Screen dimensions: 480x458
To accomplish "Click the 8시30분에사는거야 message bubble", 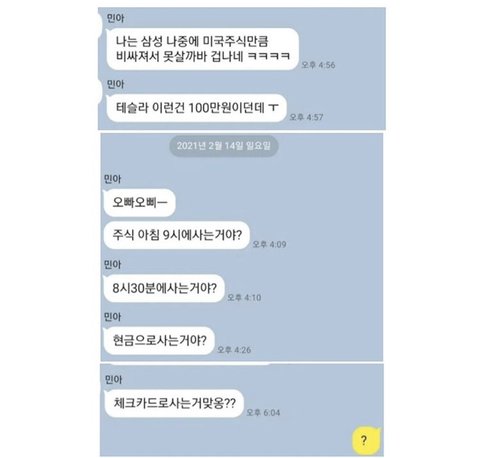I will [164, 288].
